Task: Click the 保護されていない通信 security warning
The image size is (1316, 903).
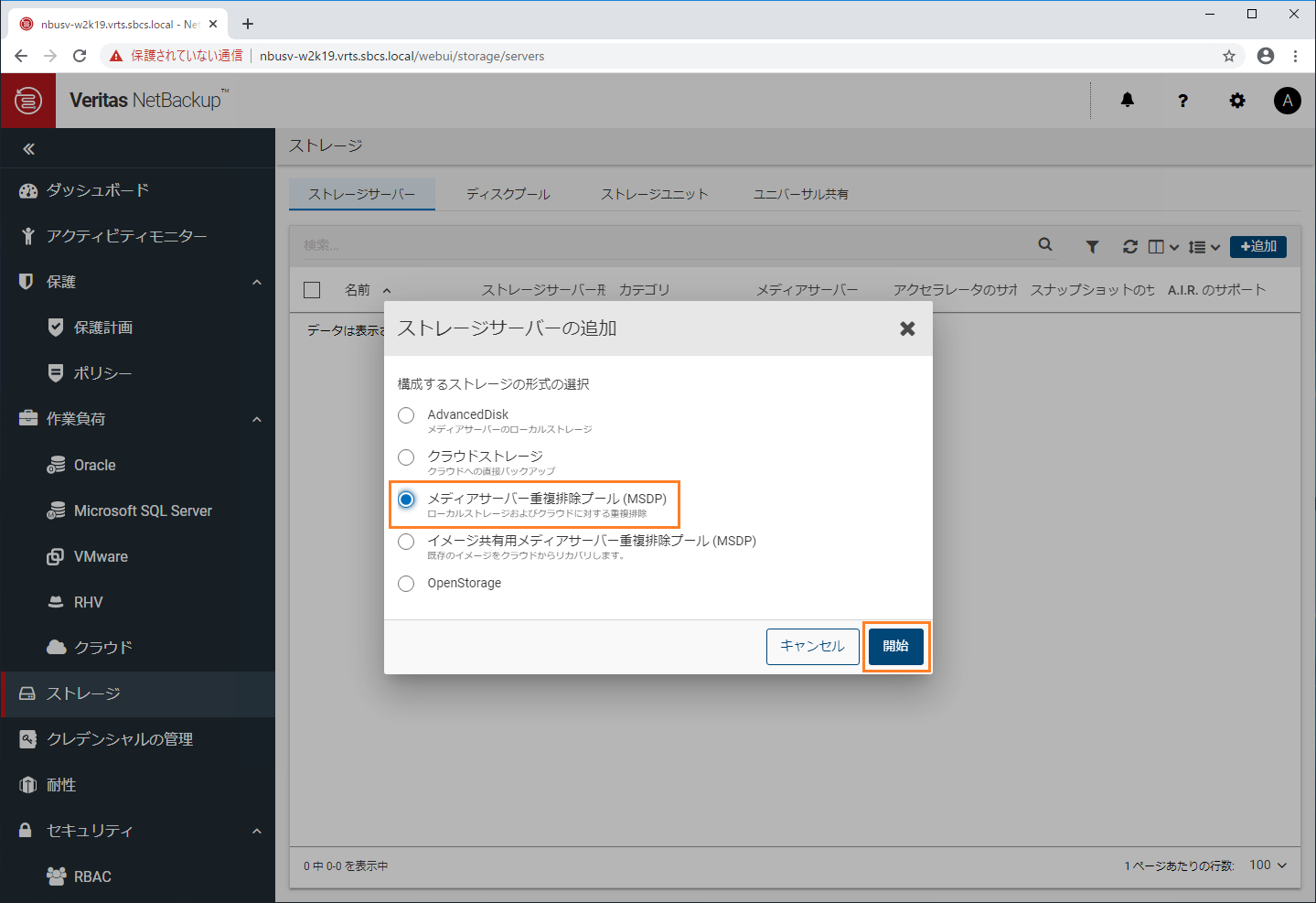Action: pyautogui.click(x=177, y=56)
